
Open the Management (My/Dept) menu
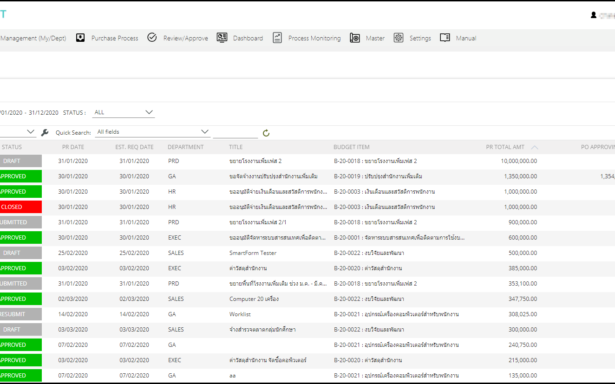click(x=33, y=38)
